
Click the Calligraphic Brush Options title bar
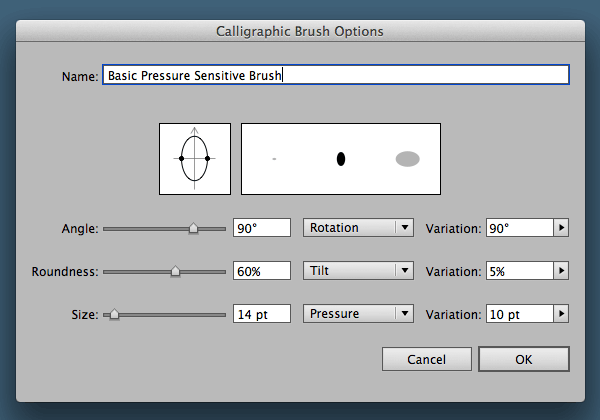300,31
